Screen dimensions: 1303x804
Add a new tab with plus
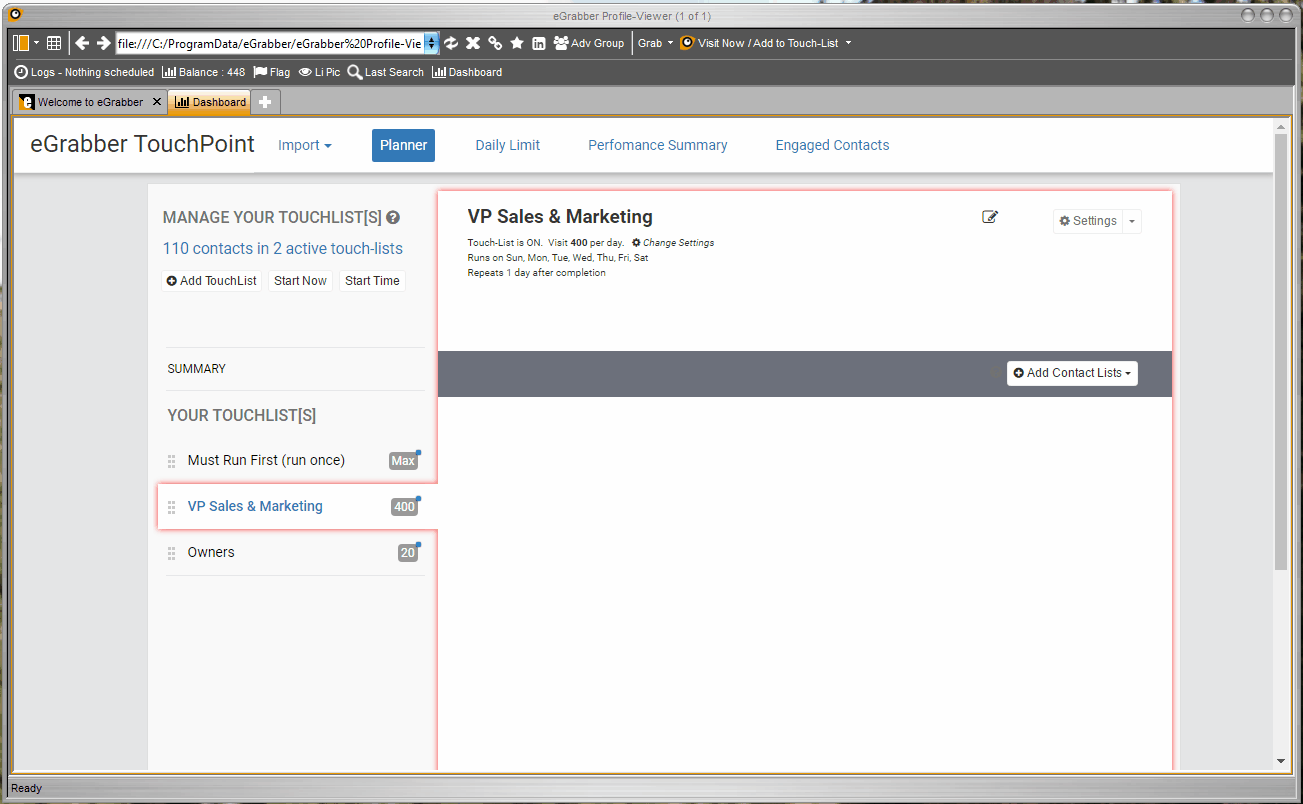click(x=265, y=102)
